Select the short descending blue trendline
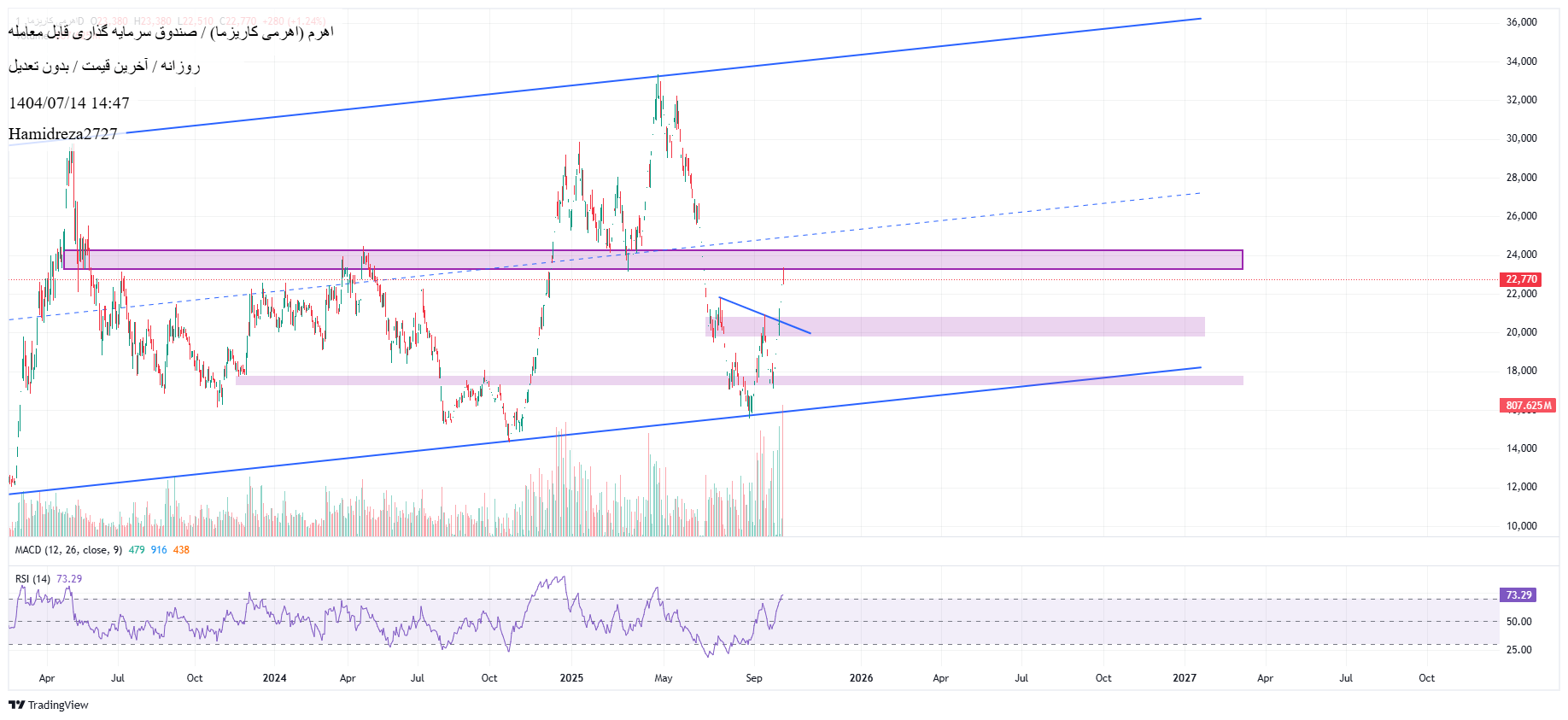 point(764,315)
